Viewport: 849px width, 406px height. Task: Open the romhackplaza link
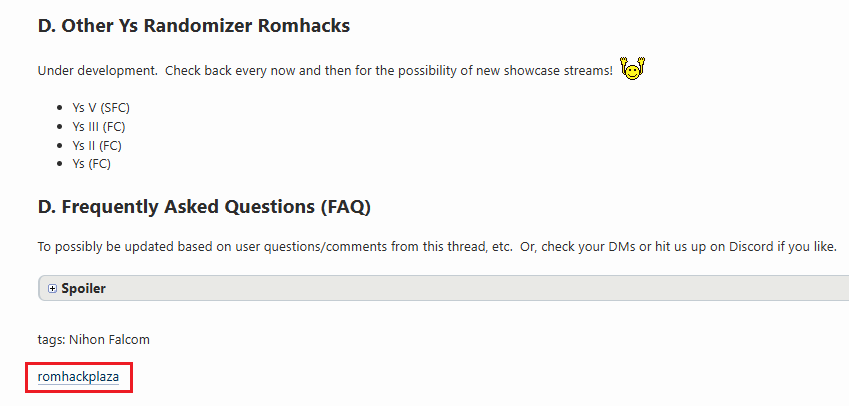[x=78, y=377]
